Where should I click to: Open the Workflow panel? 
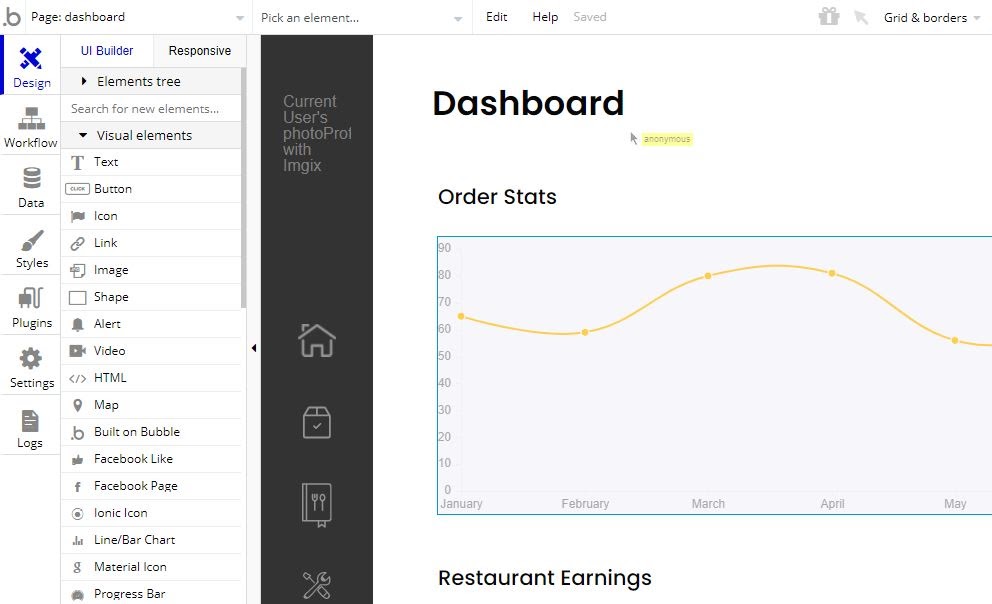[x=30, y=126]
